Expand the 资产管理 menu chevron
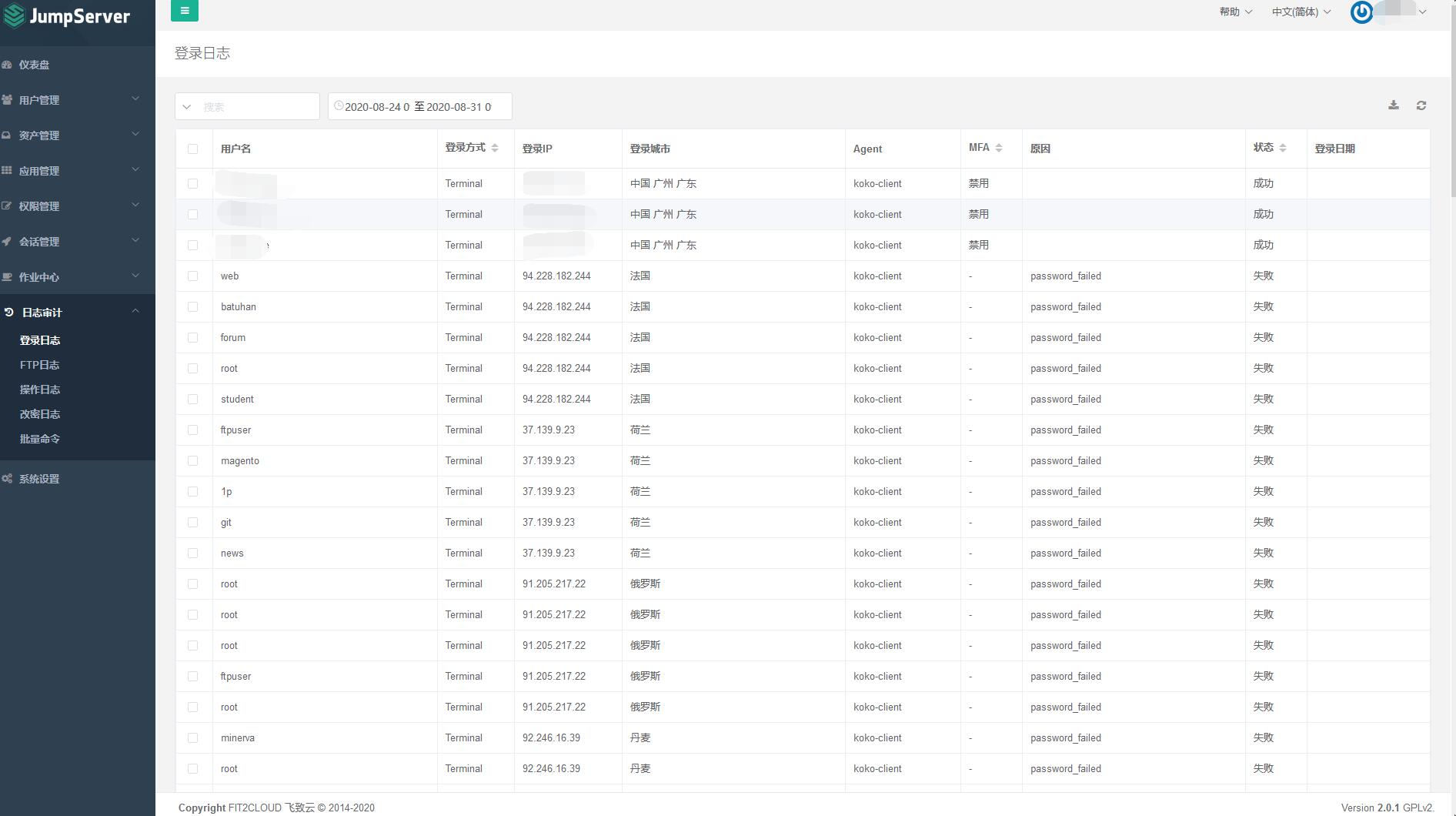This screenshot has width=1456, height=816. 135,134
